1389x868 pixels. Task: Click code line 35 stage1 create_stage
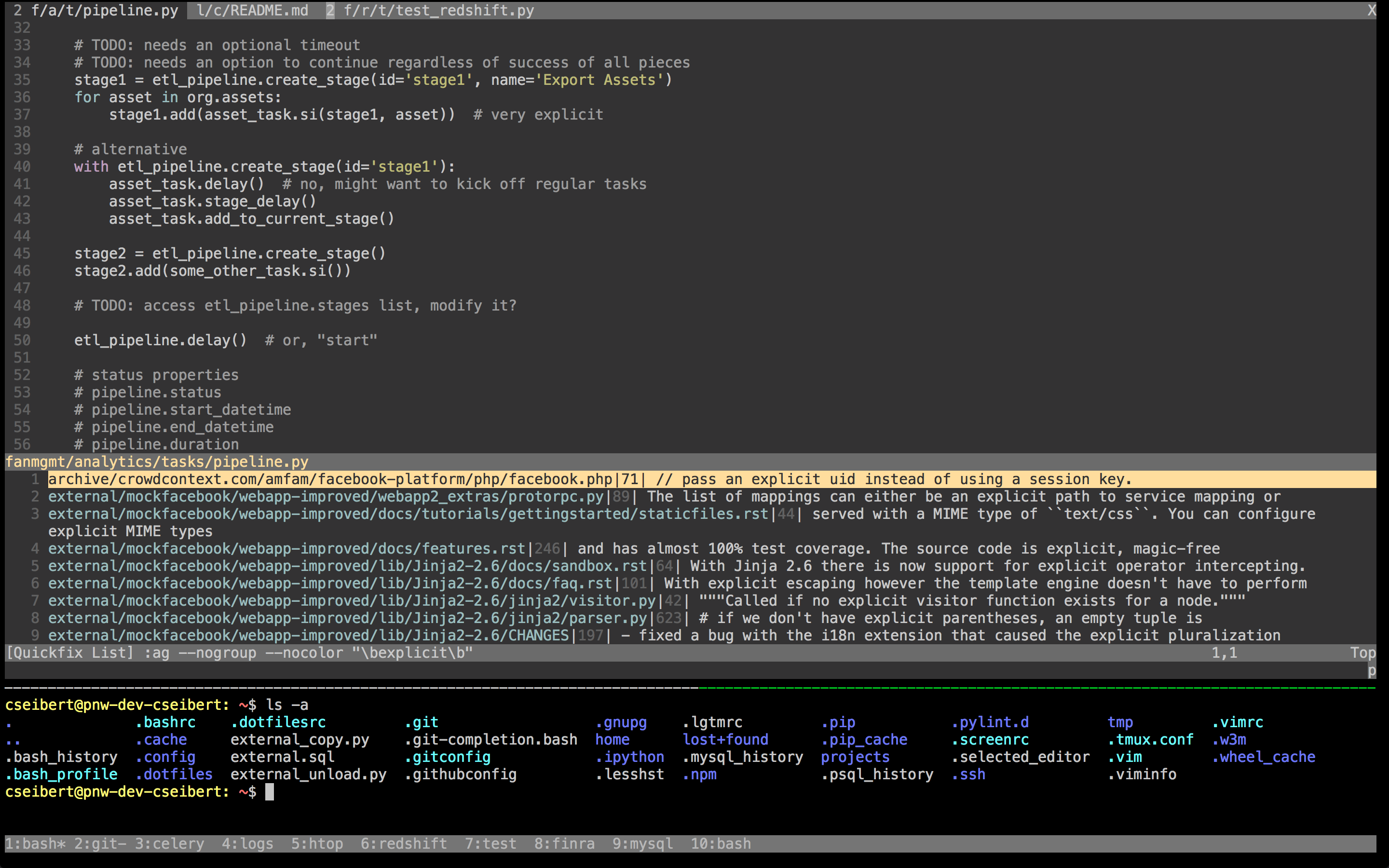(x=373, y=80)
